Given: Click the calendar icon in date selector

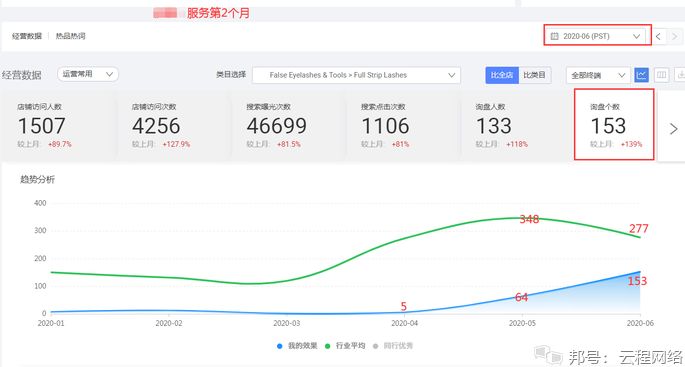Looking at the screenshot, I should [554, 36].
